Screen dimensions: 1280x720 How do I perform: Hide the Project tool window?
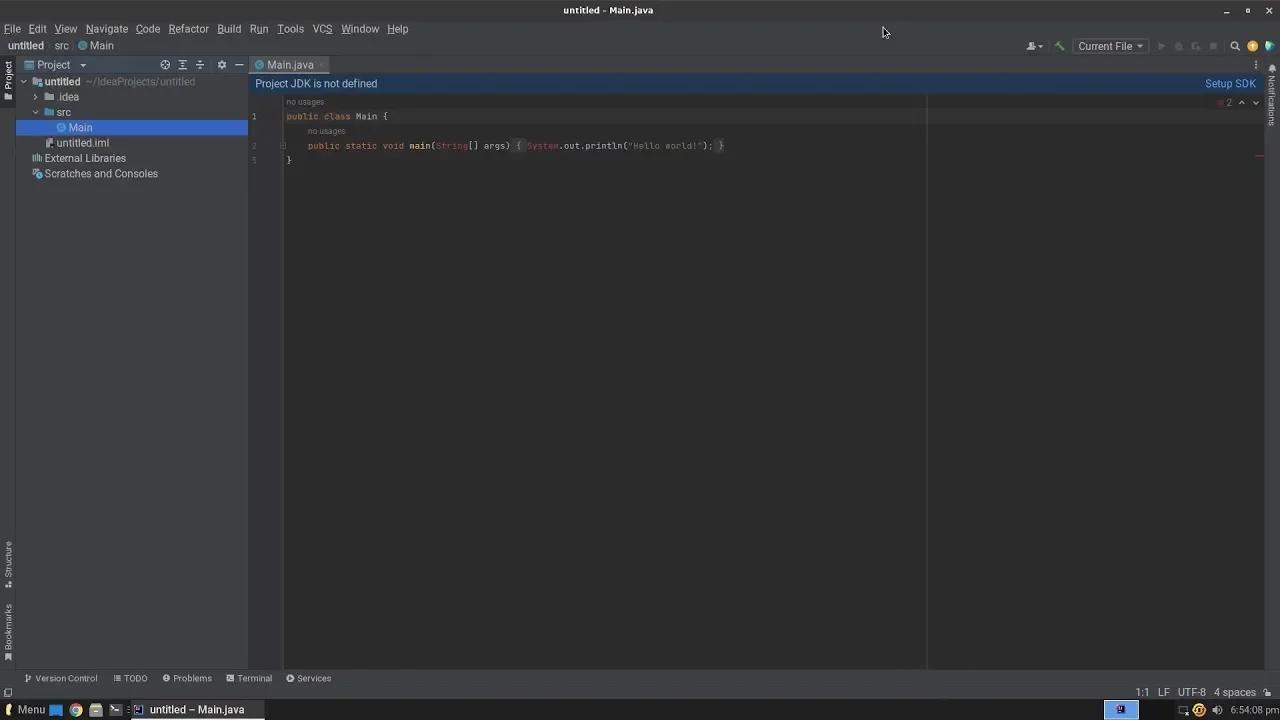coord(239,64)
